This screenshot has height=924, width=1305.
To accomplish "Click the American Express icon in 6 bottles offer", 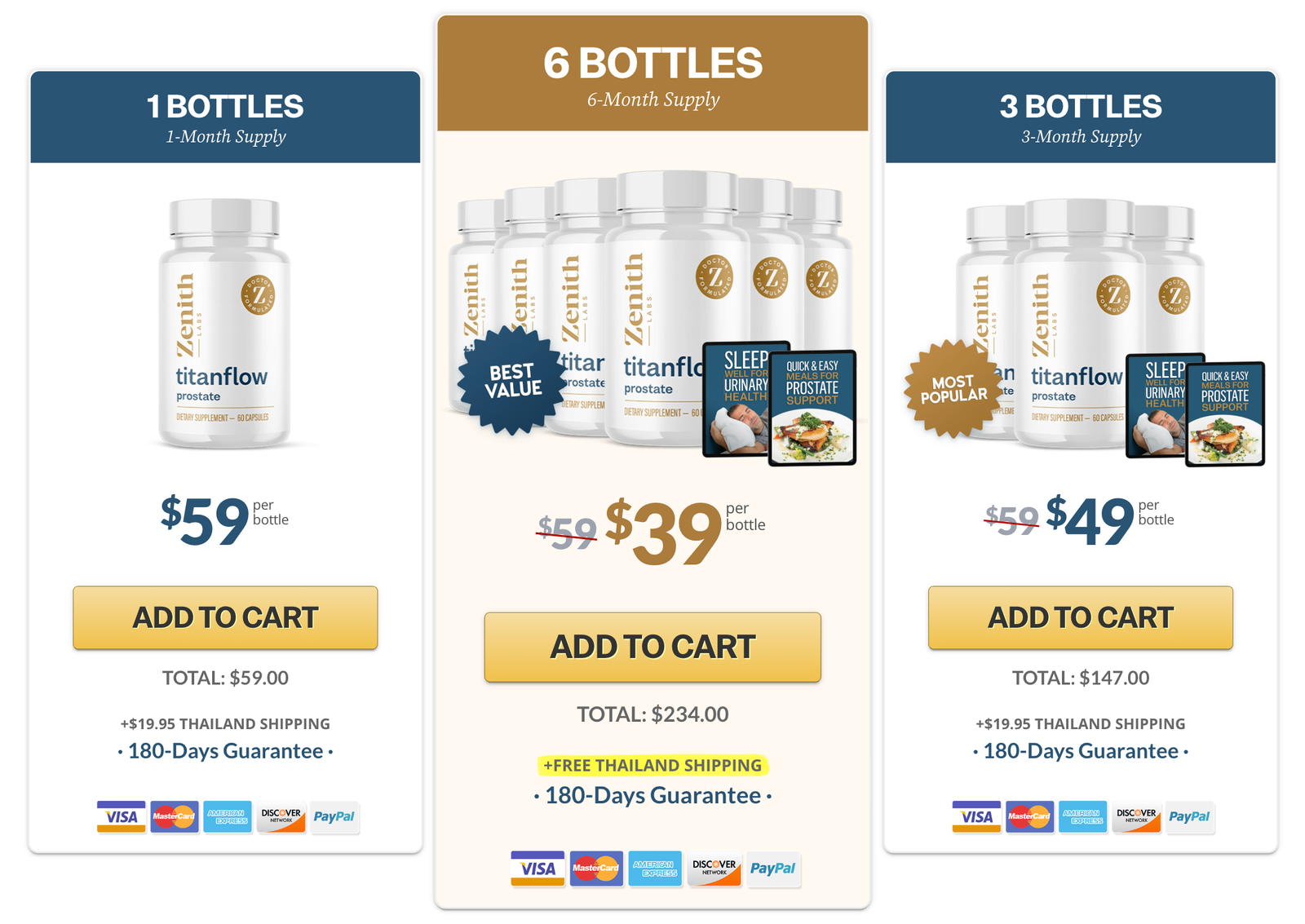I will [x=655, y=868].
